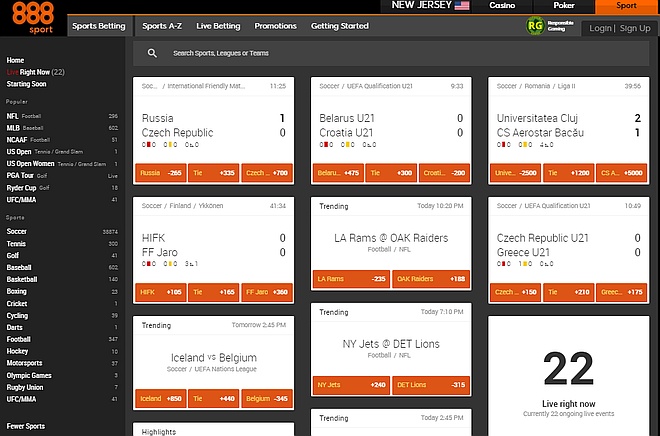Screen dimensions: 660x436
Task: Open the 22 Live right now tile
Action: point(569,376)
